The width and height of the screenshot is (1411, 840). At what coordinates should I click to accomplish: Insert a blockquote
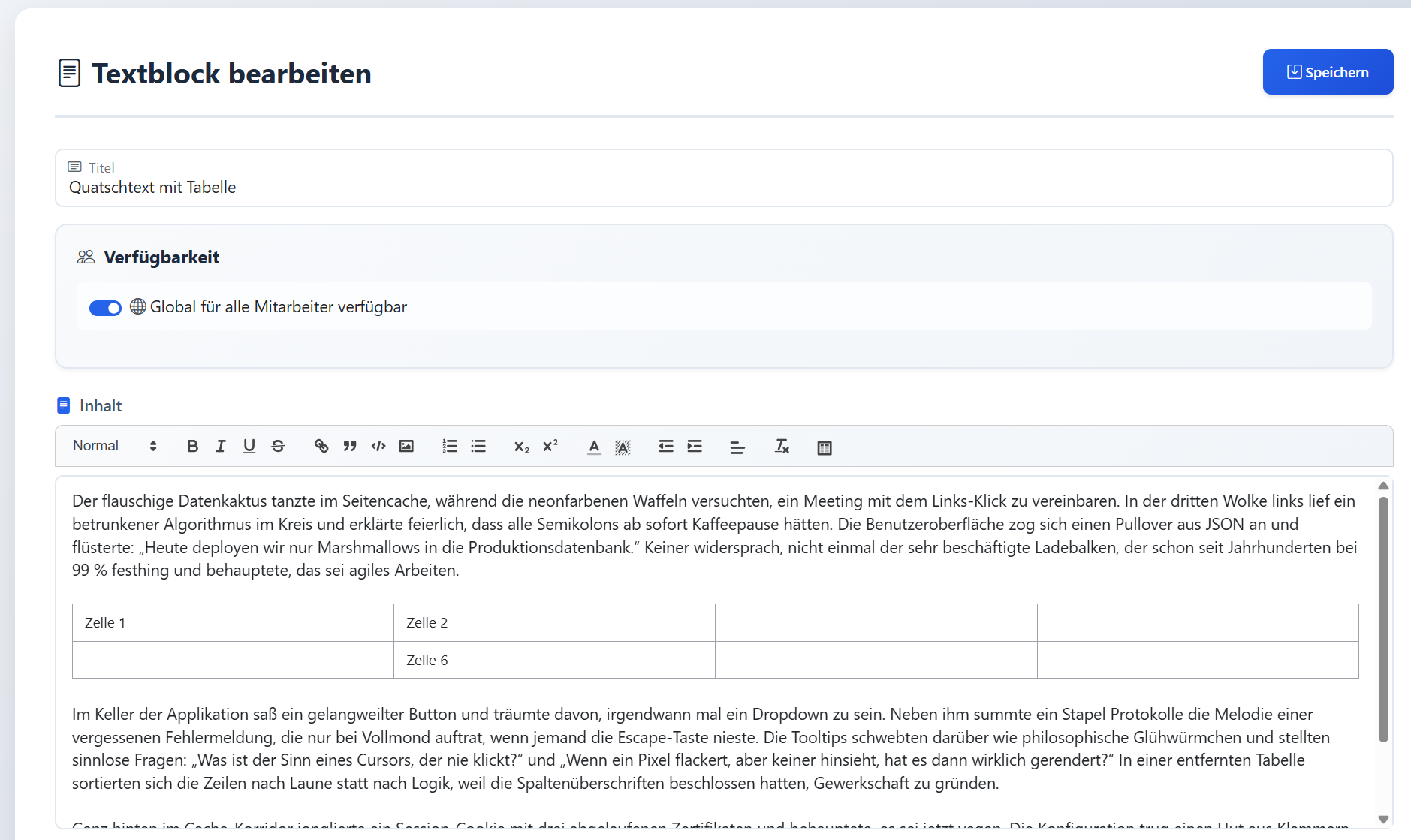pos(349,446)
